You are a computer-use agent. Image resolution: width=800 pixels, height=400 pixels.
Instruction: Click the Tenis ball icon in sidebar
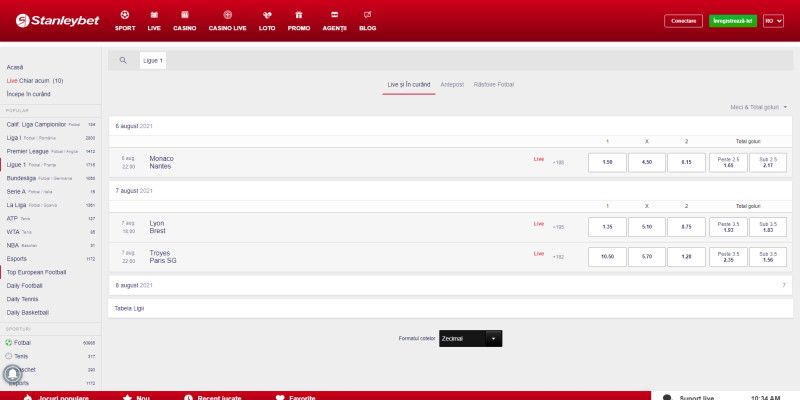click(9, 356)
